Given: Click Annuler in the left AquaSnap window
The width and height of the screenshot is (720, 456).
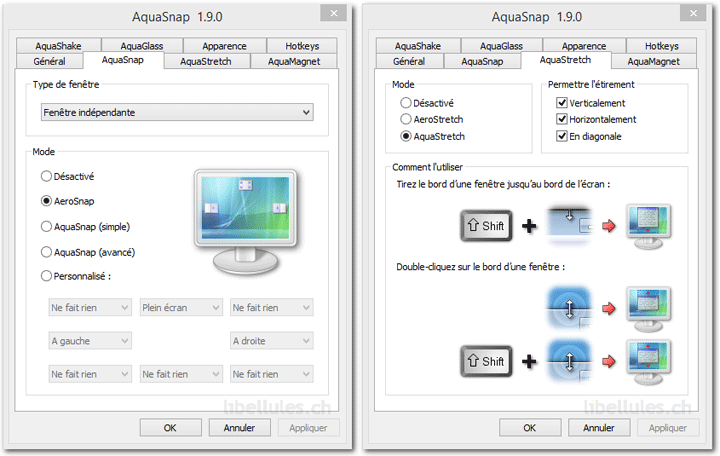Looking at the screenshot, I should point(239,428).
